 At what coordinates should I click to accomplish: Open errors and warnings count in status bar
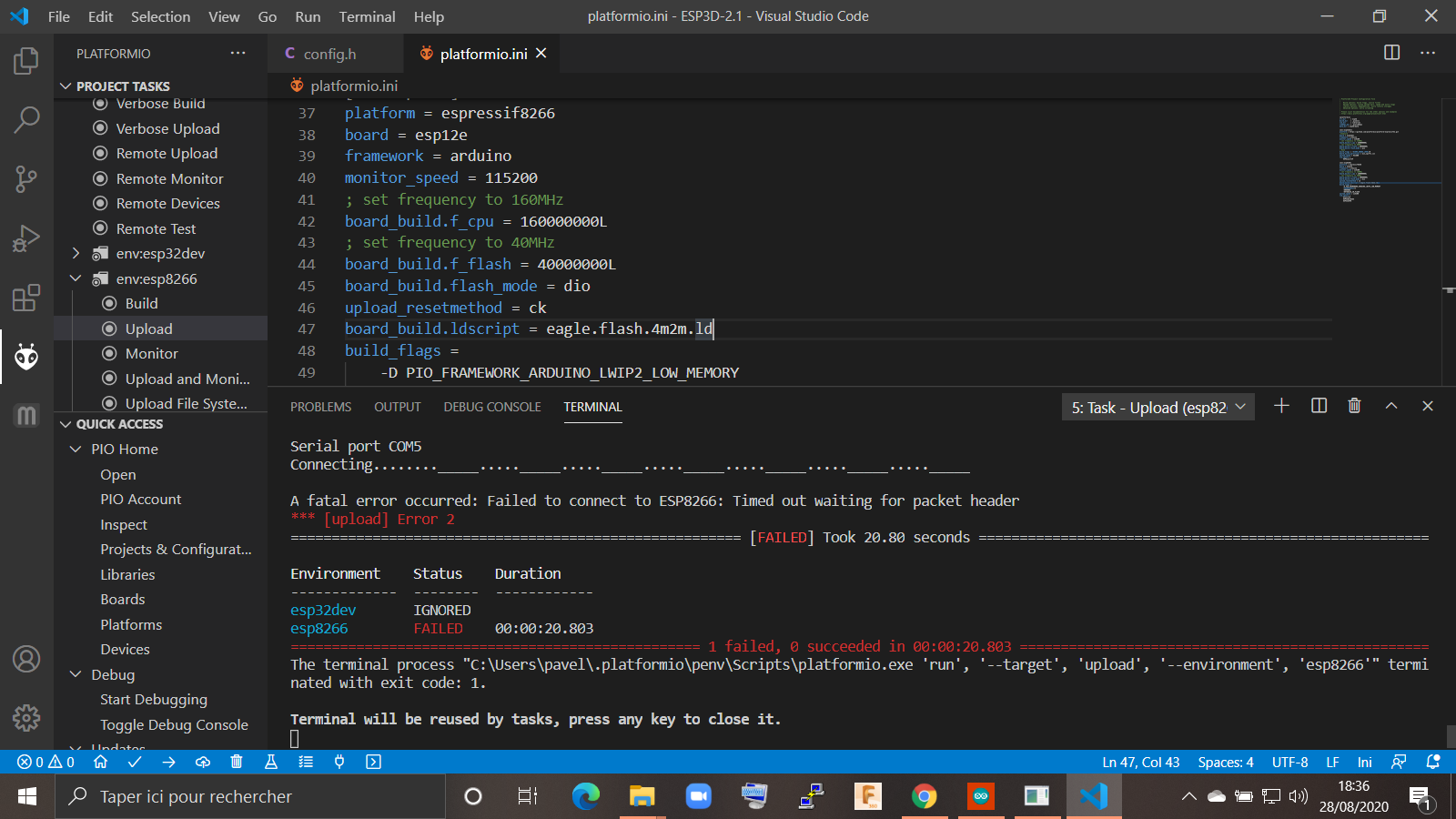coord(45,762)
